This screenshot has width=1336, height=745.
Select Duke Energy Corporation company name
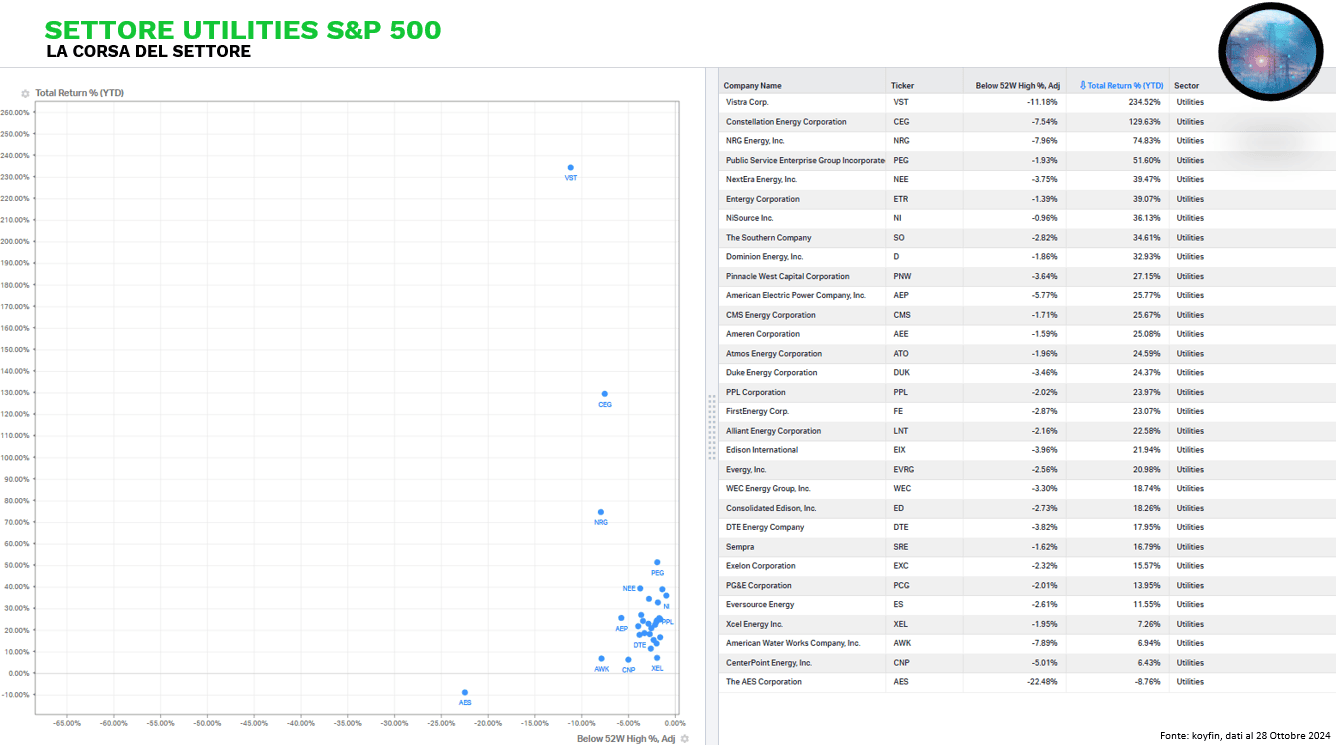coord(772,373)
